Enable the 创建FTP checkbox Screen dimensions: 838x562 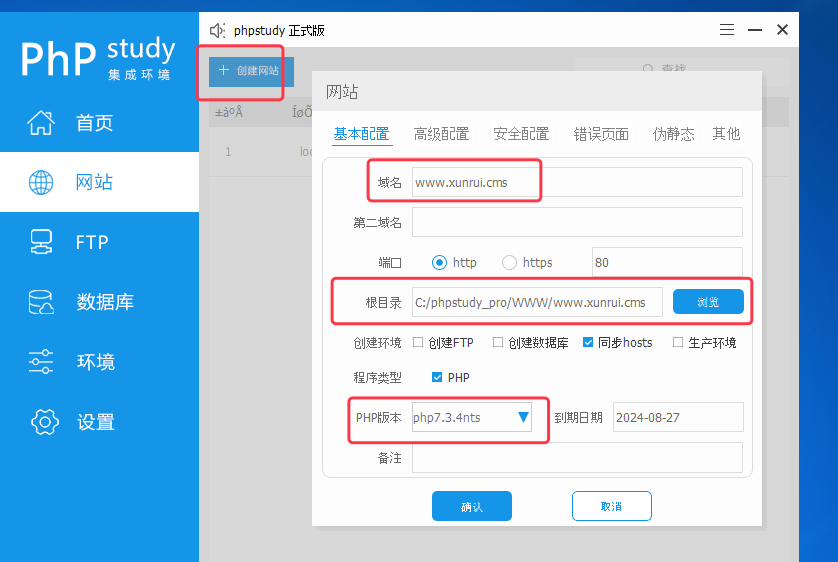[x=418, y=342]
